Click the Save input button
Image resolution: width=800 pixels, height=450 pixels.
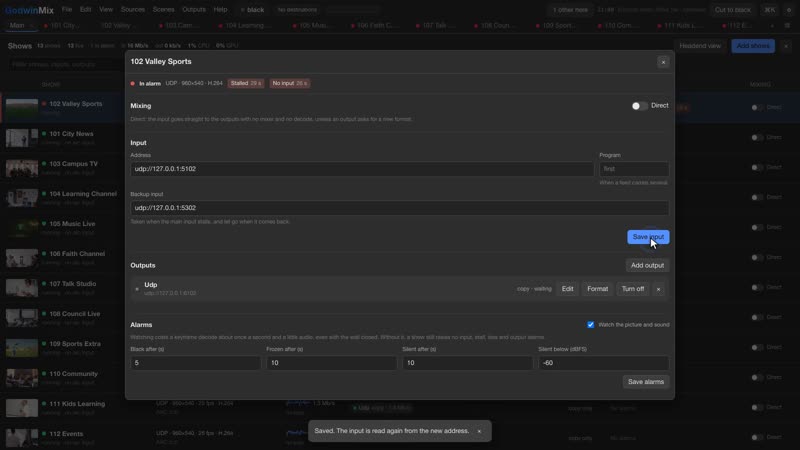(x=648, y=237)
